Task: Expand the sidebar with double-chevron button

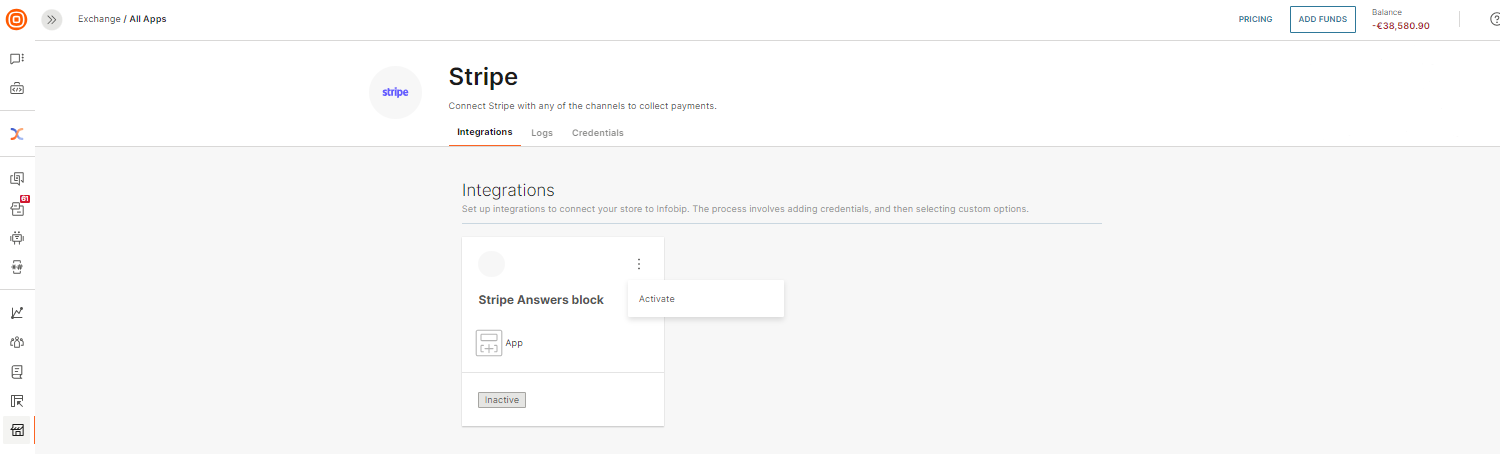Action: 52,19
